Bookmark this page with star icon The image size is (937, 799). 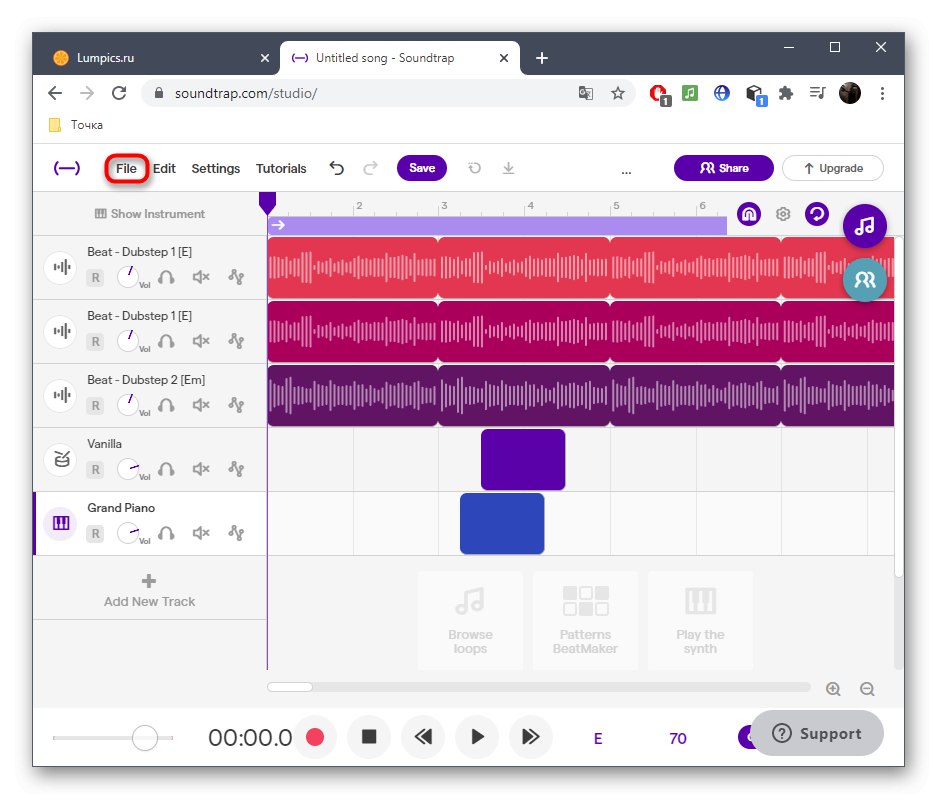618,93
